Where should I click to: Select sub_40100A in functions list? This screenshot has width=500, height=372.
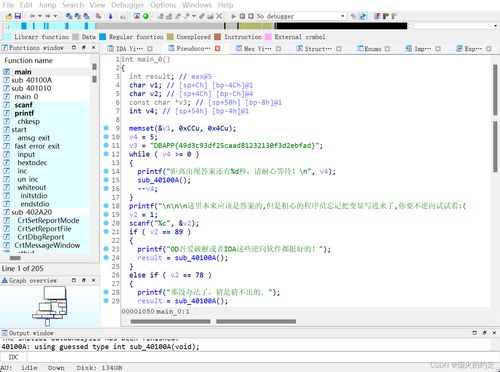(x=32, y=80)
